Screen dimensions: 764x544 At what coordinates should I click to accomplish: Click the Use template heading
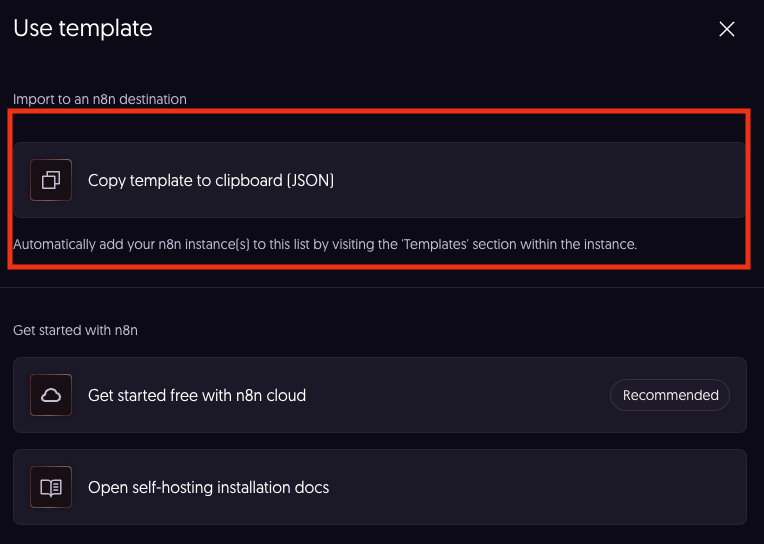coord(83,28)
